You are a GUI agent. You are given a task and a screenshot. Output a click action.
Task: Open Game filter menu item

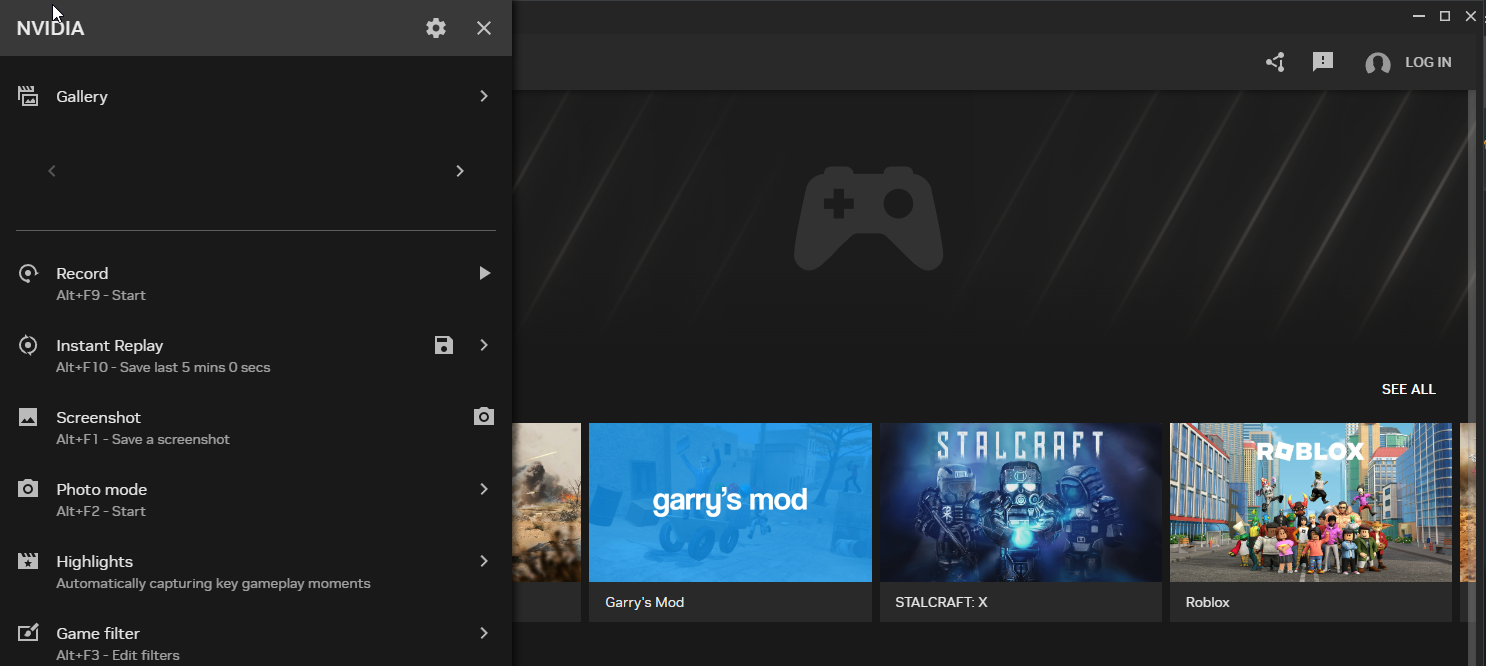click(x=98, y=634)
